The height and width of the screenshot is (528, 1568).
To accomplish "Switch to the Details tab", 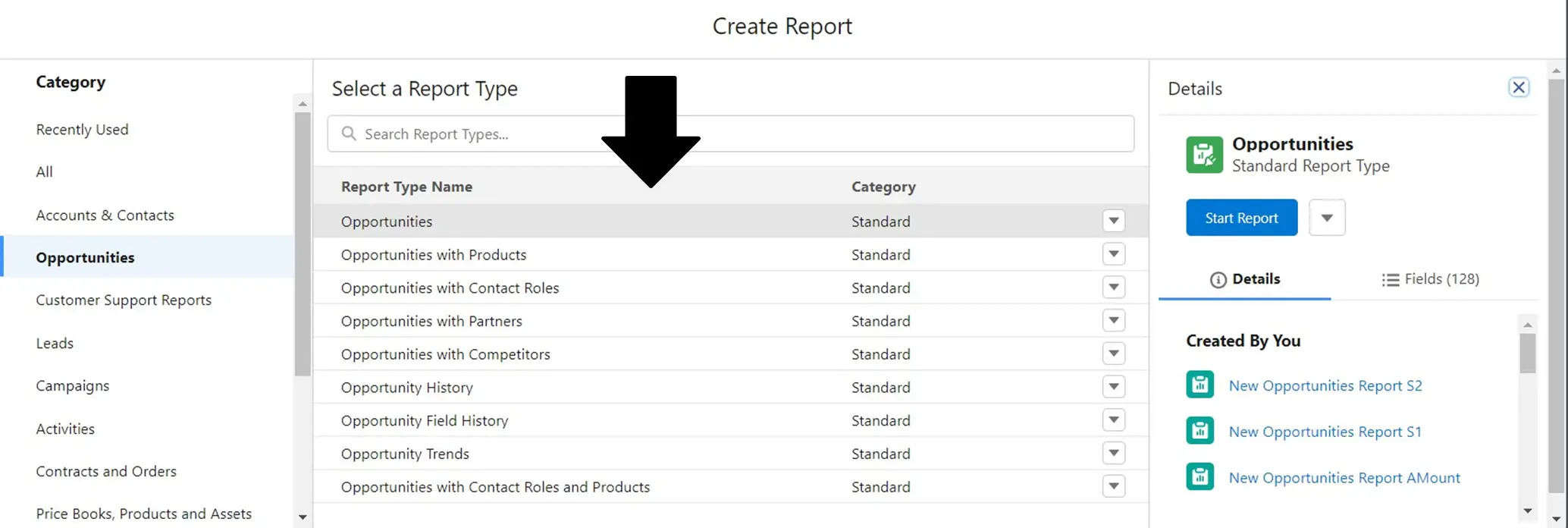I will tap(1245, 279).
